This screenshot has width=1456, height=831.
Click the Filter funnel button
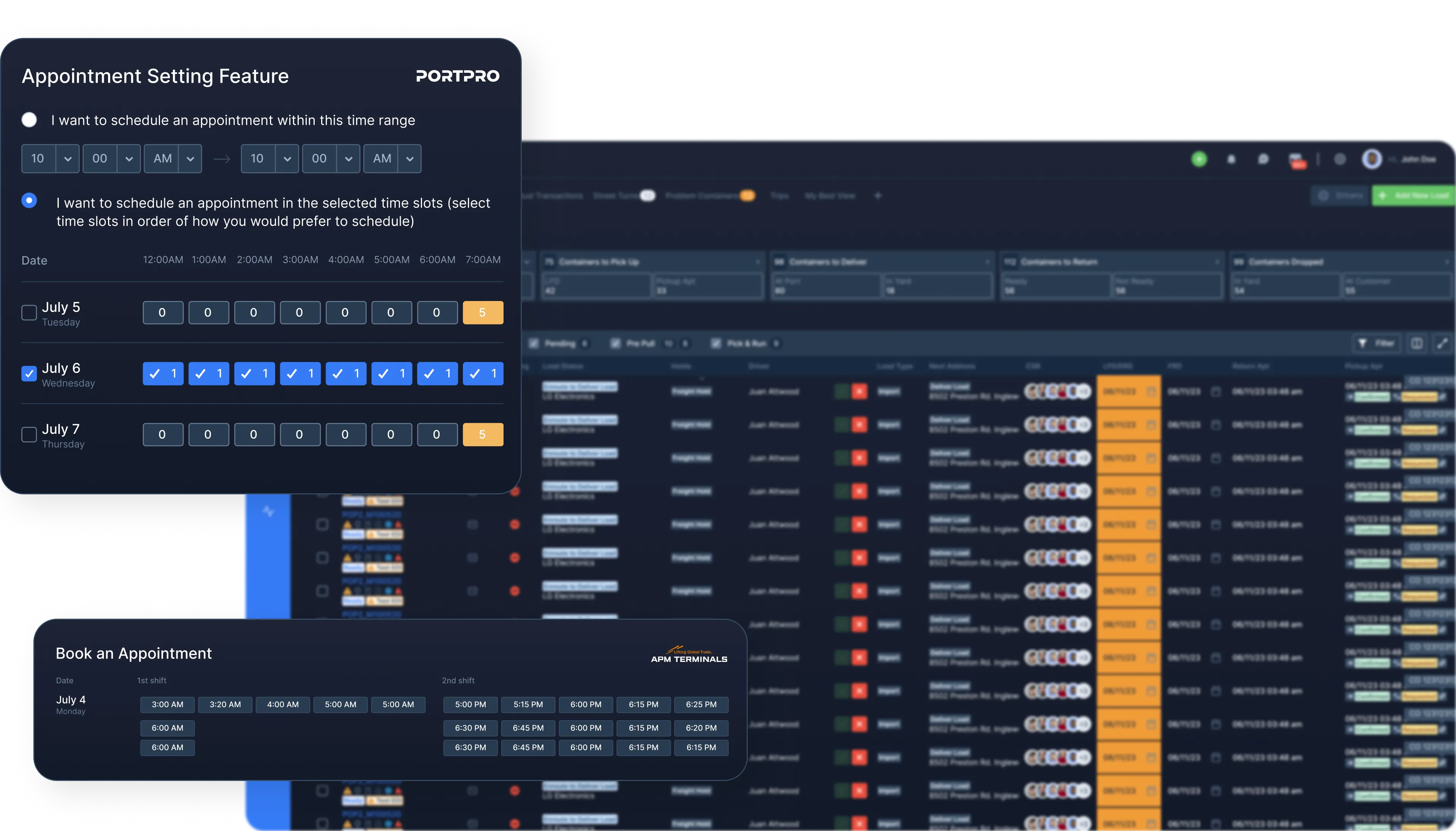pyautogui.click(x=1376, y=343)
